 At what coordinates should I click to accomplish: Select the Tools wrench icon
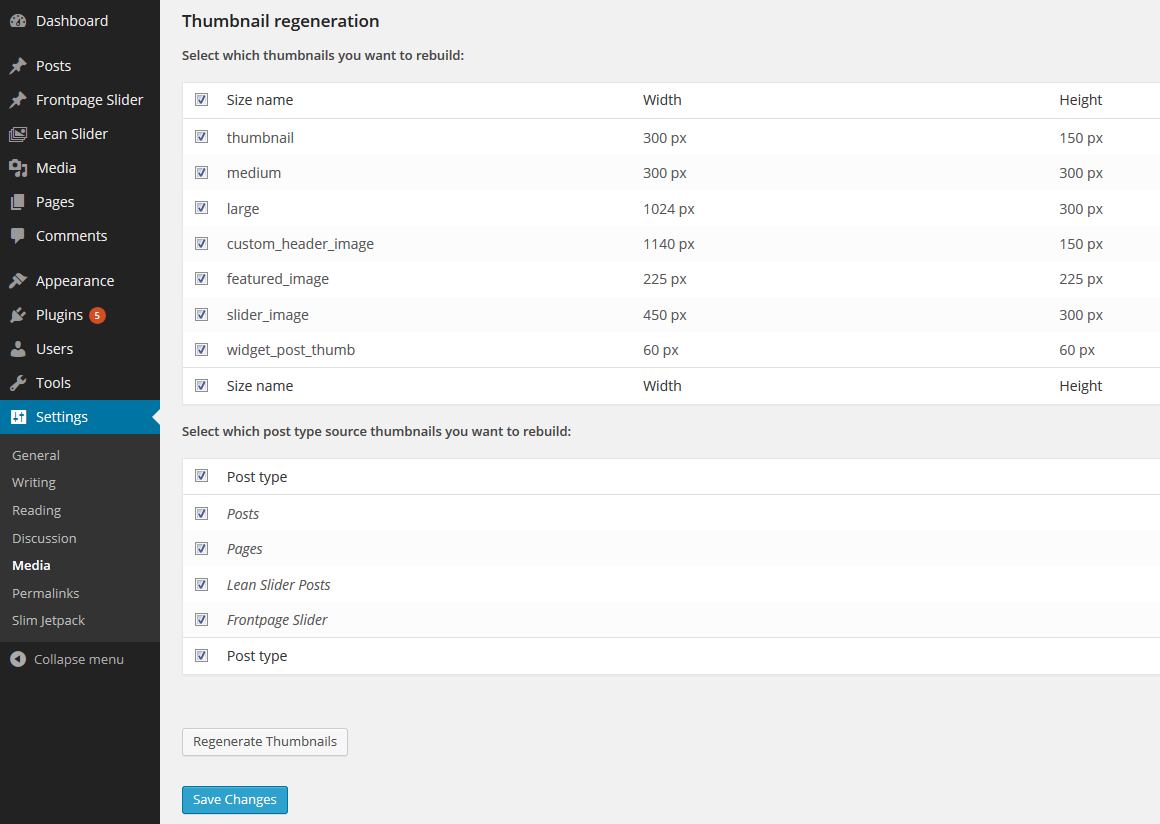click(x=18, y=382)
